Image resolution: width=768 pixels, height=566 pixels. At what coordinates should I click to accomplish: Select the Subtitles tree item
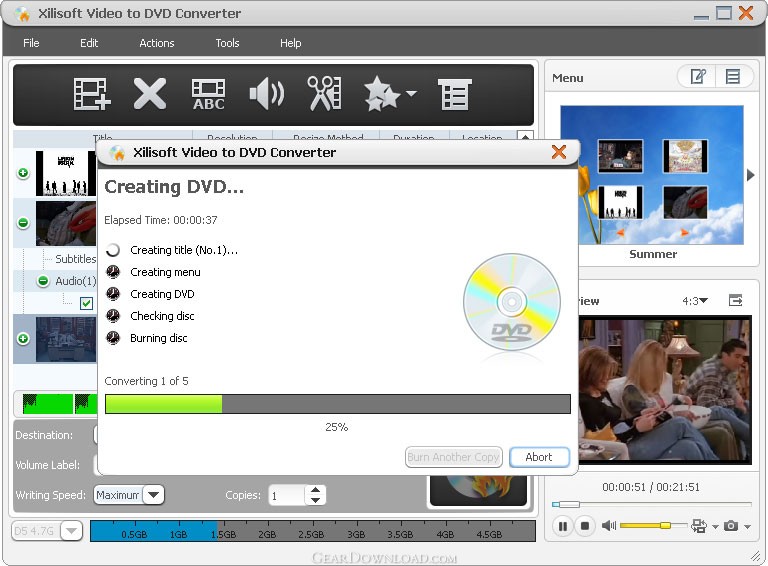(75, 259)
